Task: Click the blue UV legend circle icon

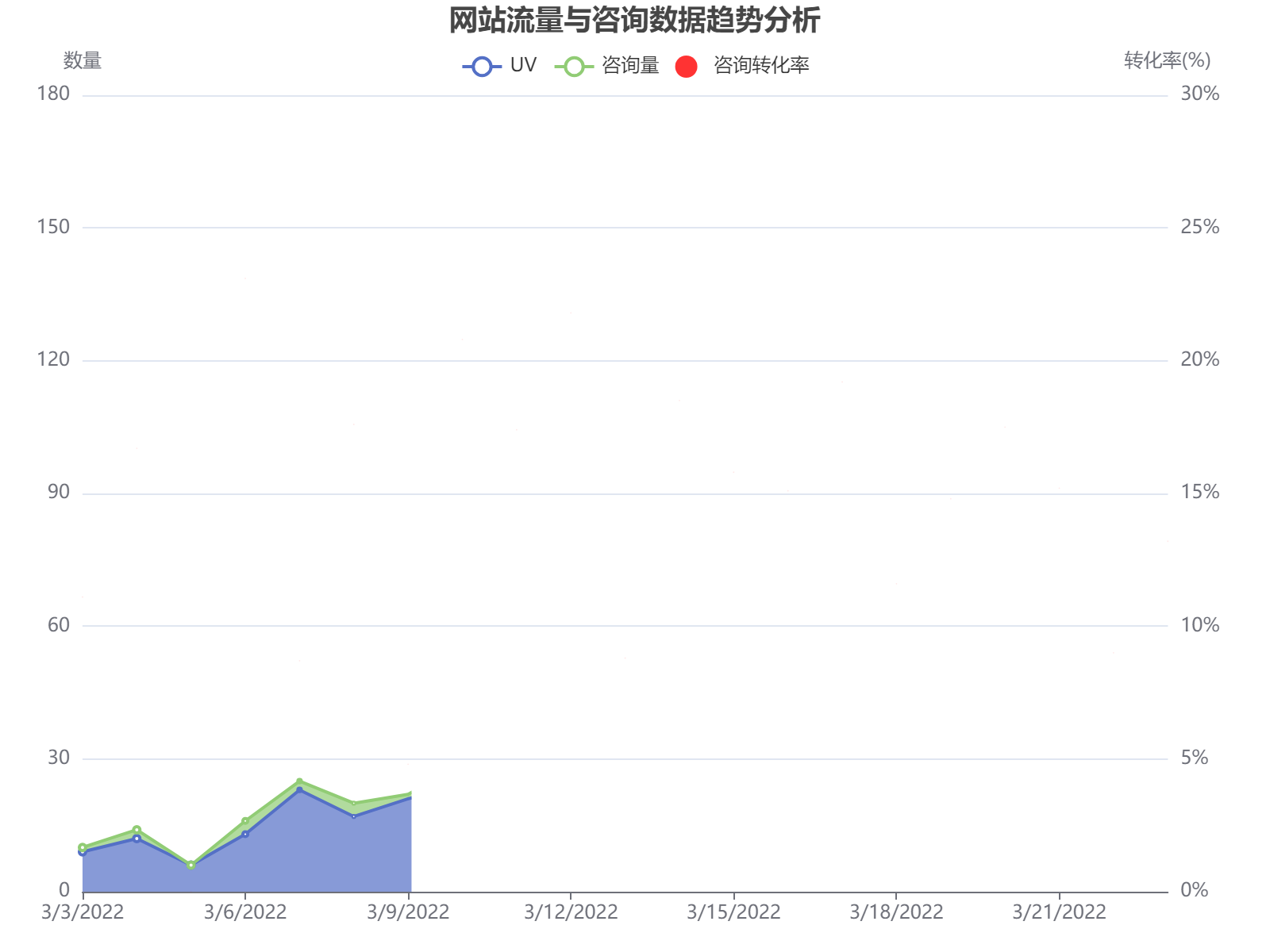Action: click(480, 66)
